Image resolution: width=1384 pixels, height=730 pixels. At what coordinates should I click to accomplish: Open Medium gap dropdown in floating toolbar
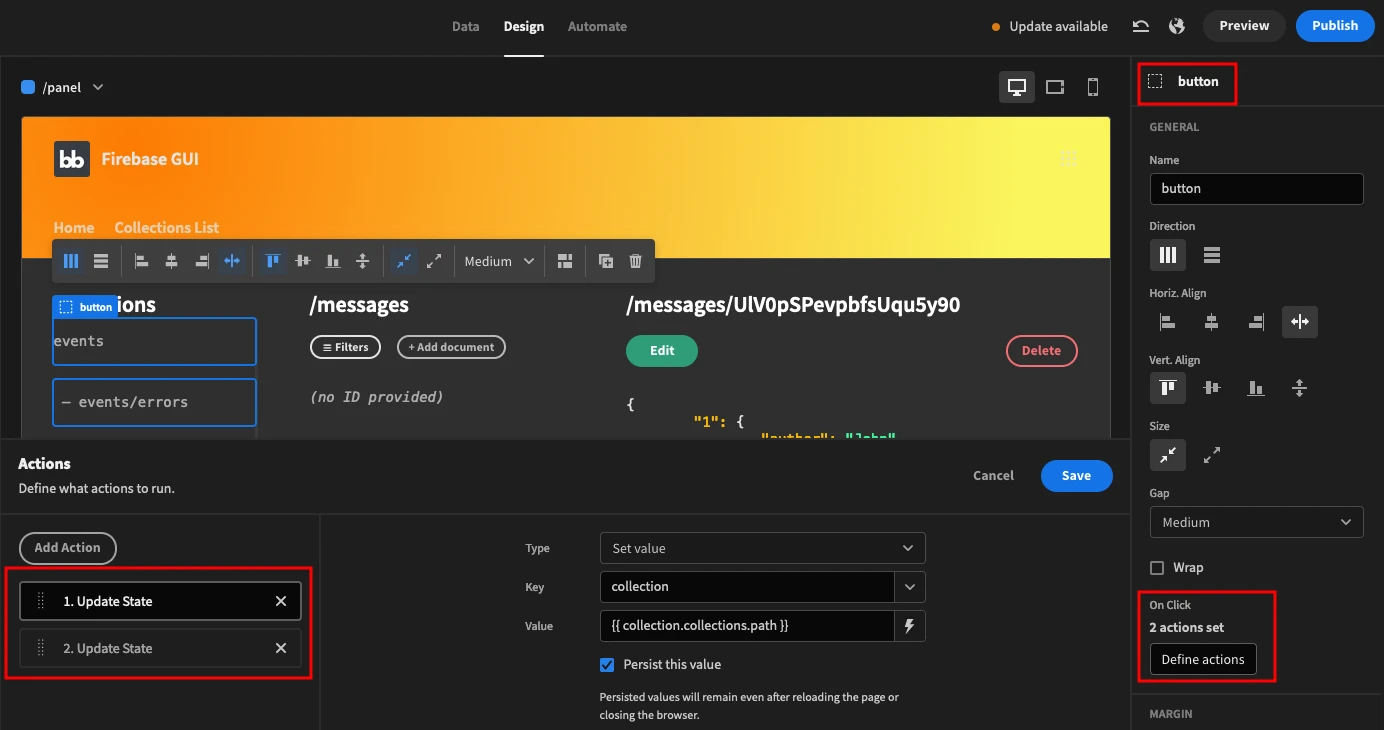click(501, 261)
